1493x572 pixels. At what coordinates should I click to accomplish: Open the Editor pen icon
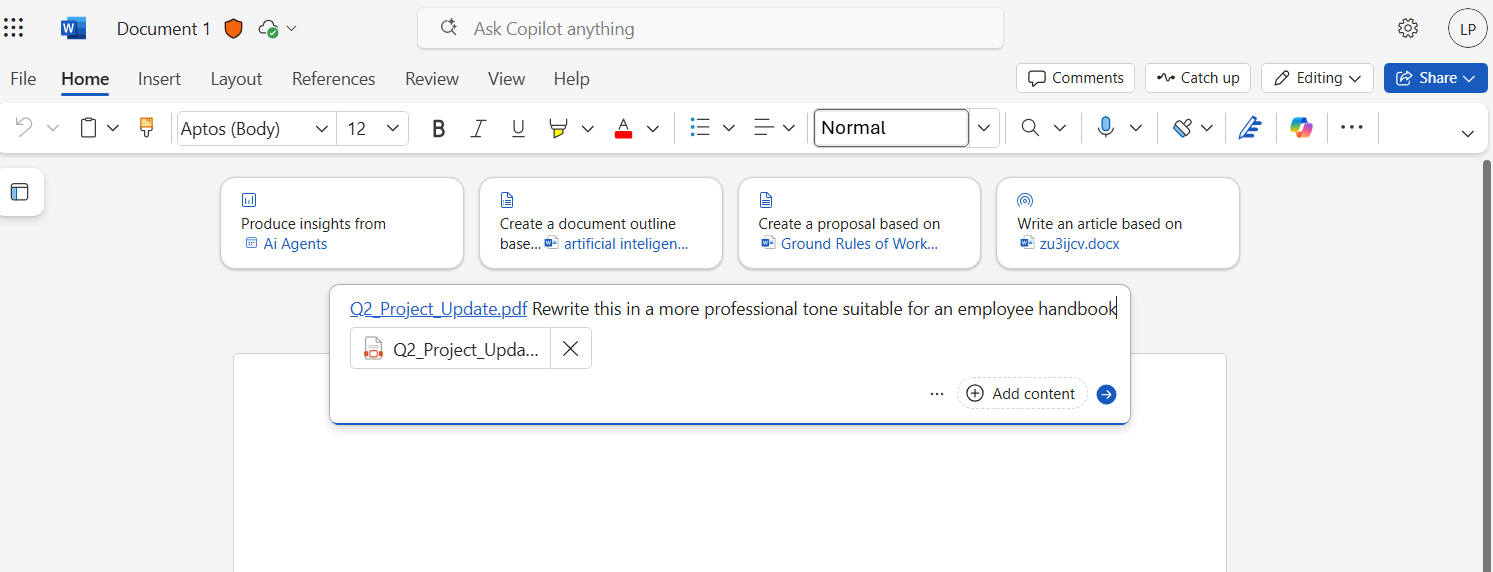[x=1249, y=128]
